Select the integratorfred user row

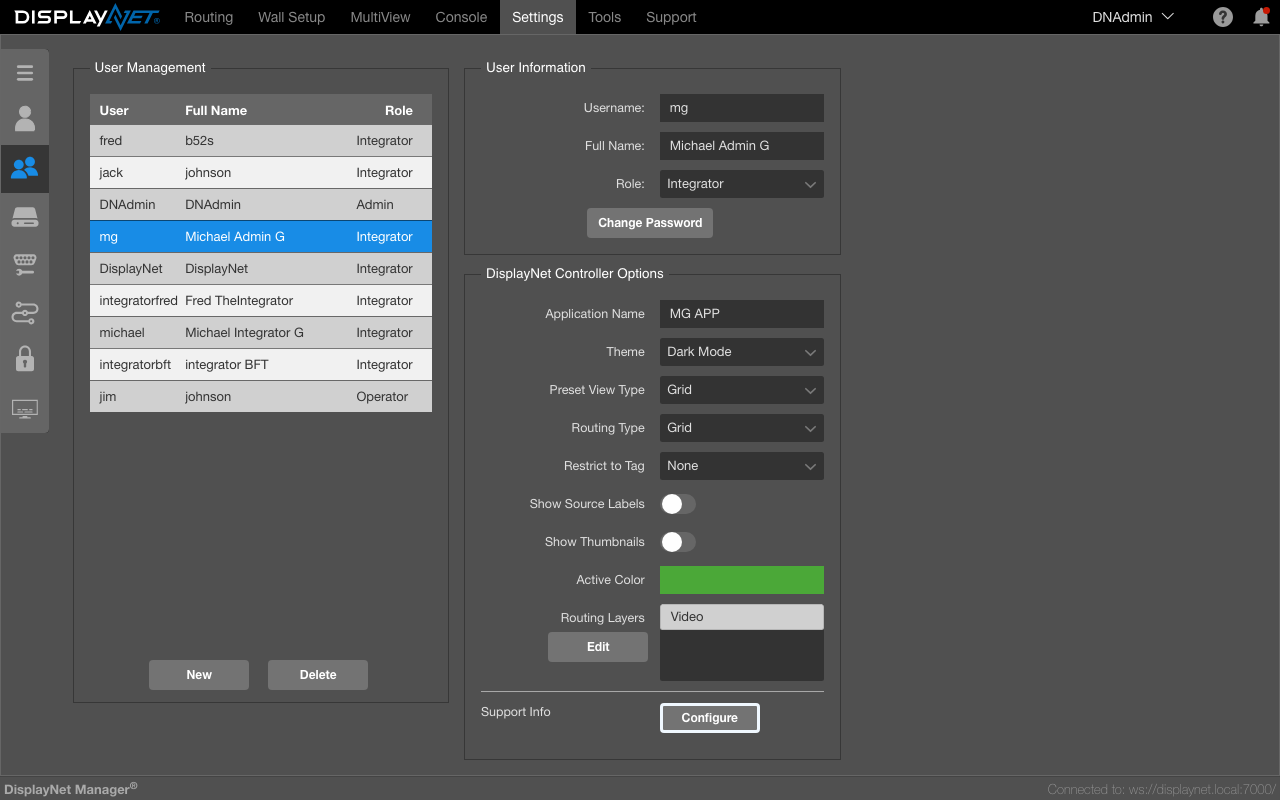[261, 301]
